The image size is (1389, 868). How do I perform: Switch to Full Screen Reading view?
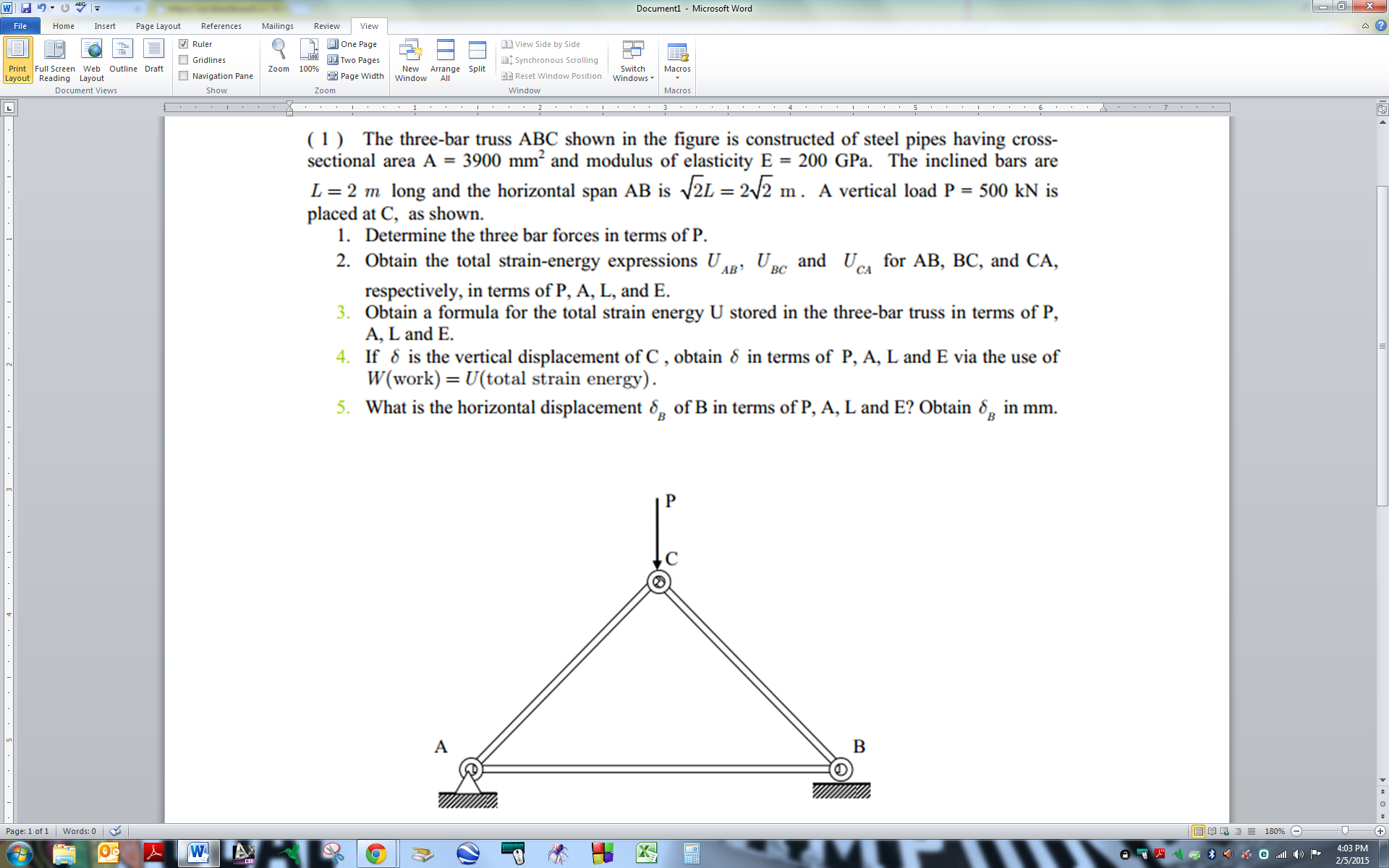[55, 59]
